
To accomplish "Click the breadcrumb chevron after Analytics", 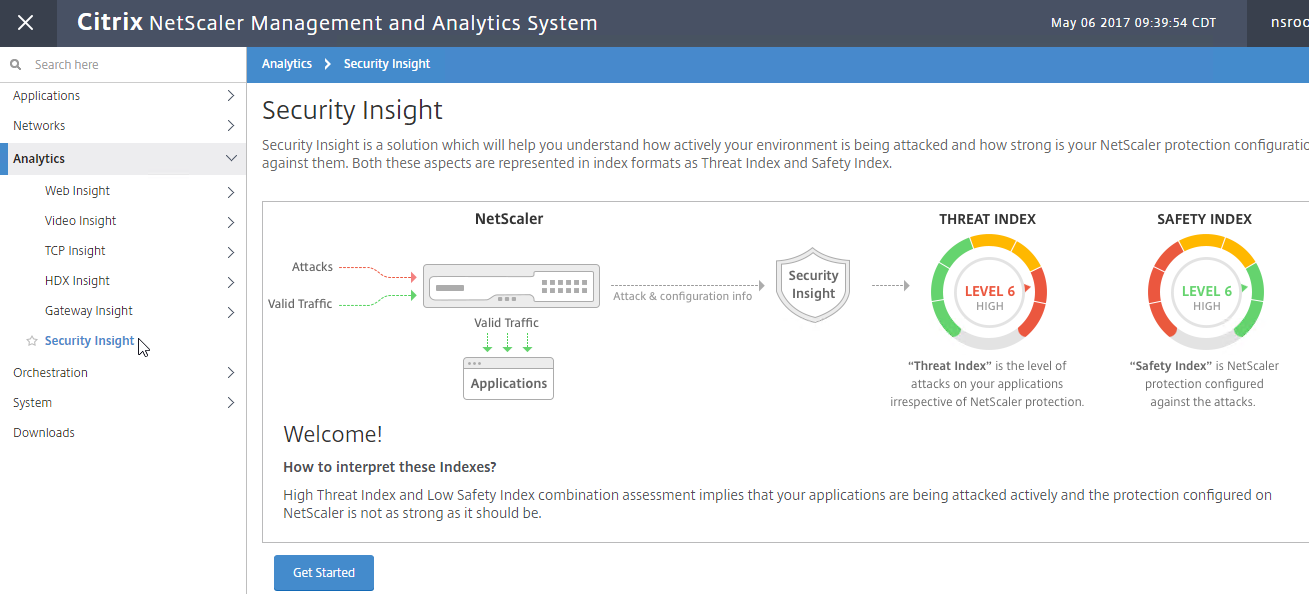I will point(327,64).
